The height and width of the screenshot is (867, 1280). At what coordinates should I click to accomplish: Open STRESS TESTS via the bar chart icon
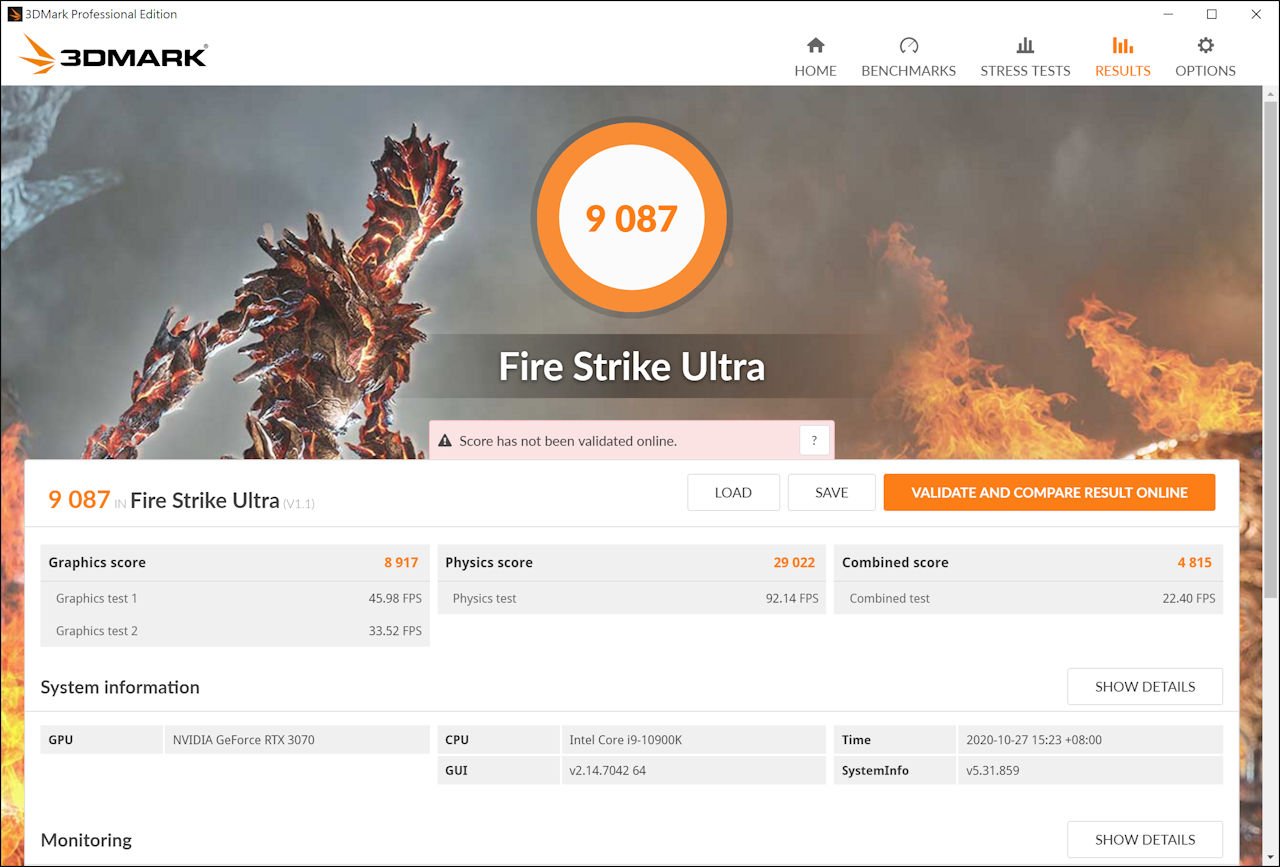click(x=1025, y=45)
